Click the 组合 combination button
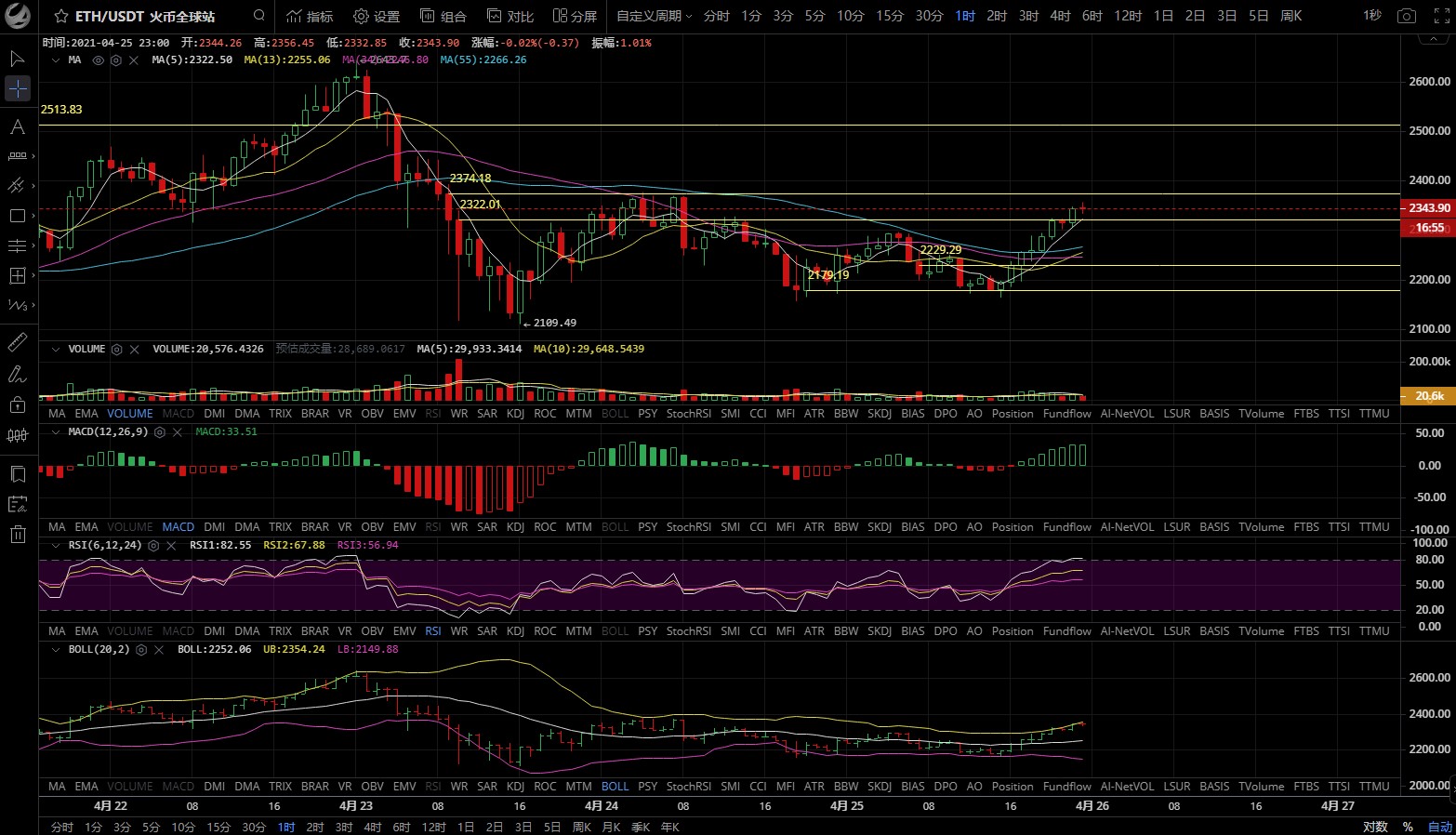 point(443,16)
